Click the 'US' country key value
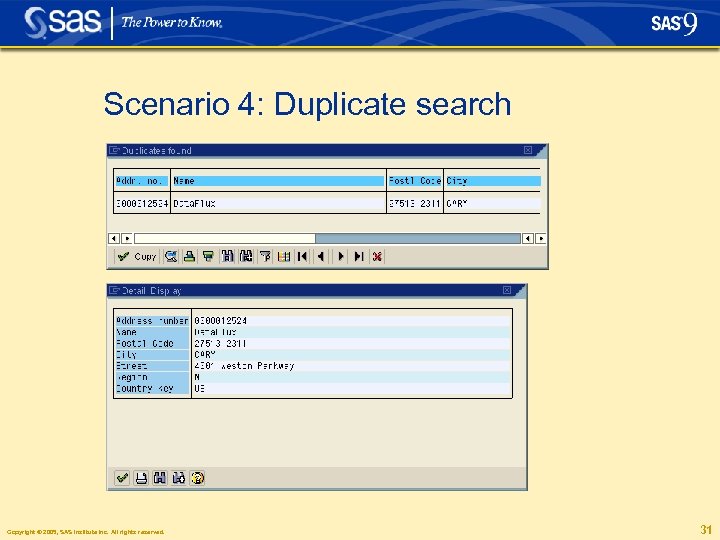 click(199, 388)
